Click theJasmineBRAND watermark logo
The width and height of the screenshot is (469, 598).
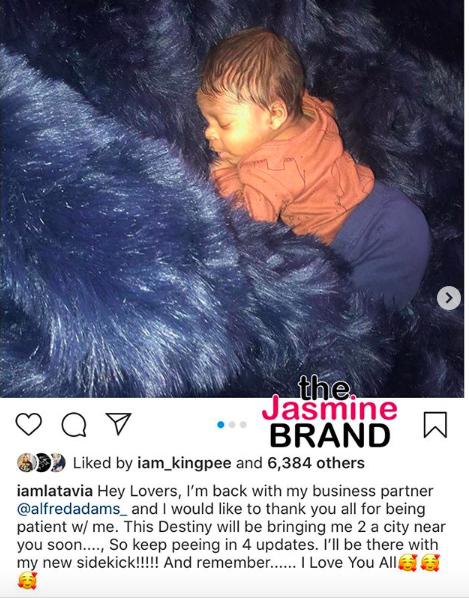(329, 412)
